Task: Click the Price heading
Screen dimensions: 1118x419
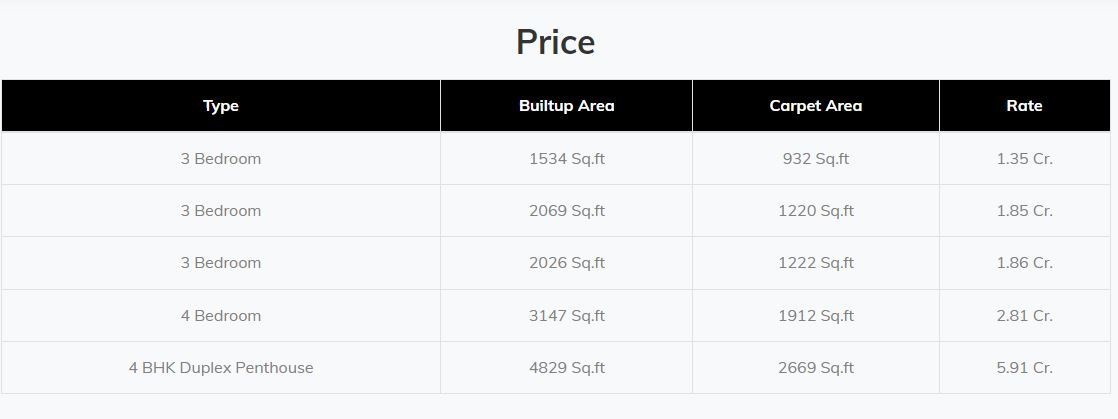Action: tap(555, 42)
